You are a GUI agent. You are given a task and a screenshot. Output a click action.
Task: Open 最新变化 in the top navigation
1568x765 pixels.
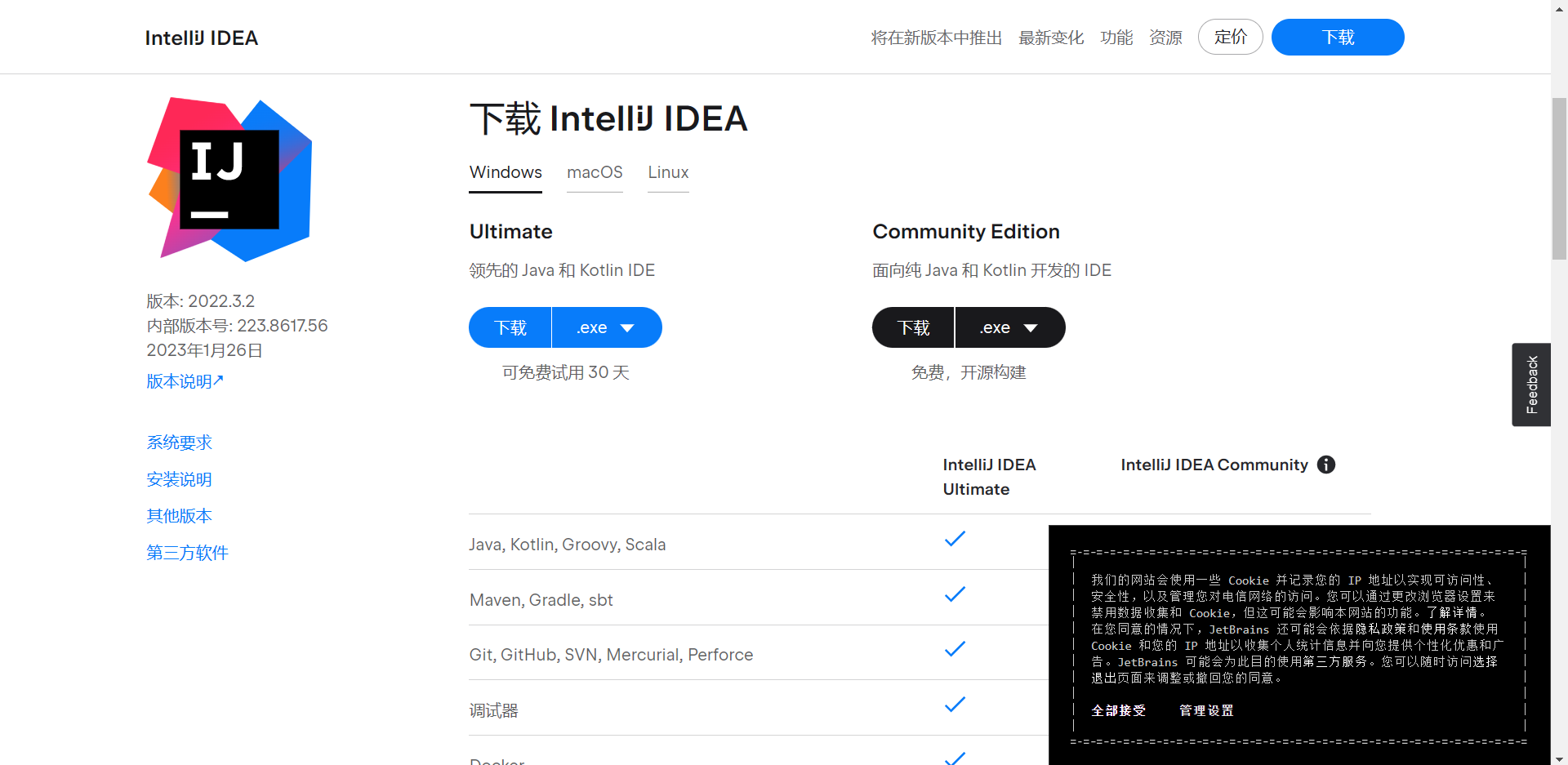click(1051, 38)
